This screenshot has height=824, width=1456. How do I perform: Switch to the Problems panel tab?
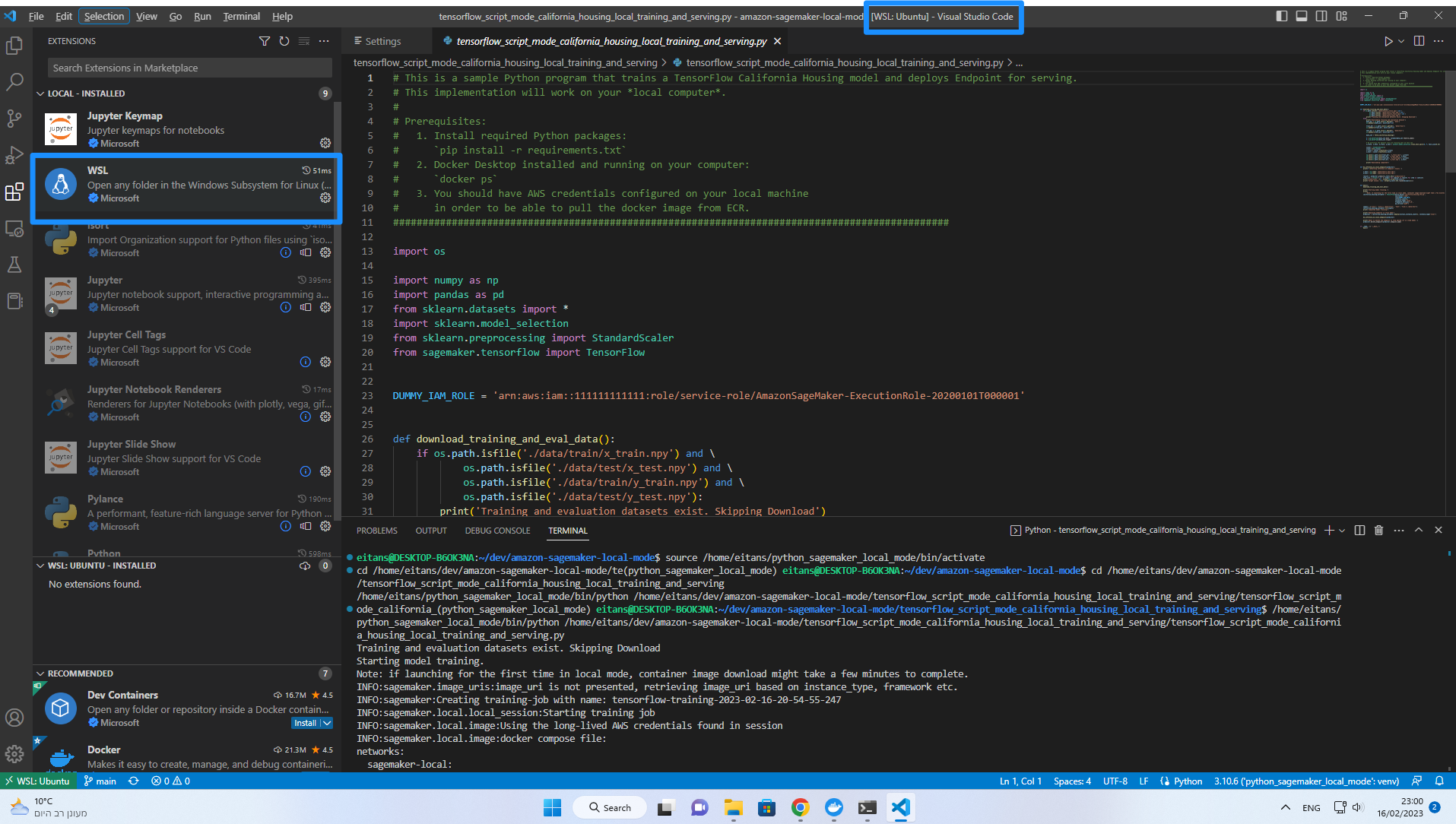(377, 531)
